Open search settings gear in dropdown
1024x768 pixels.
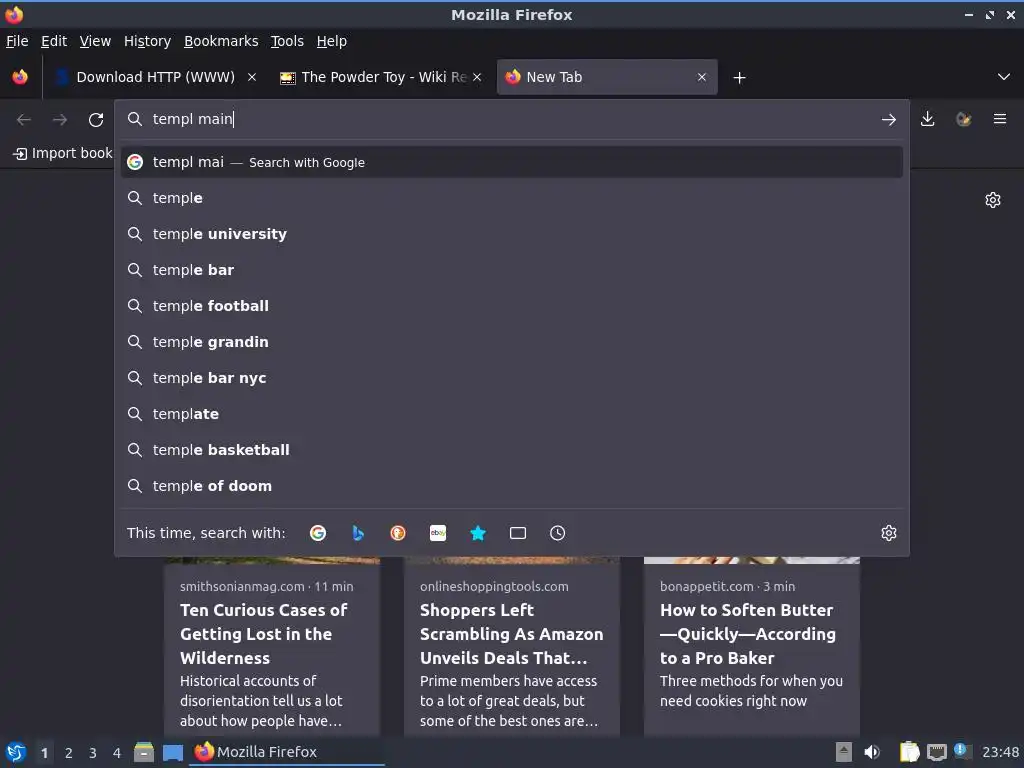click(889, 533)
